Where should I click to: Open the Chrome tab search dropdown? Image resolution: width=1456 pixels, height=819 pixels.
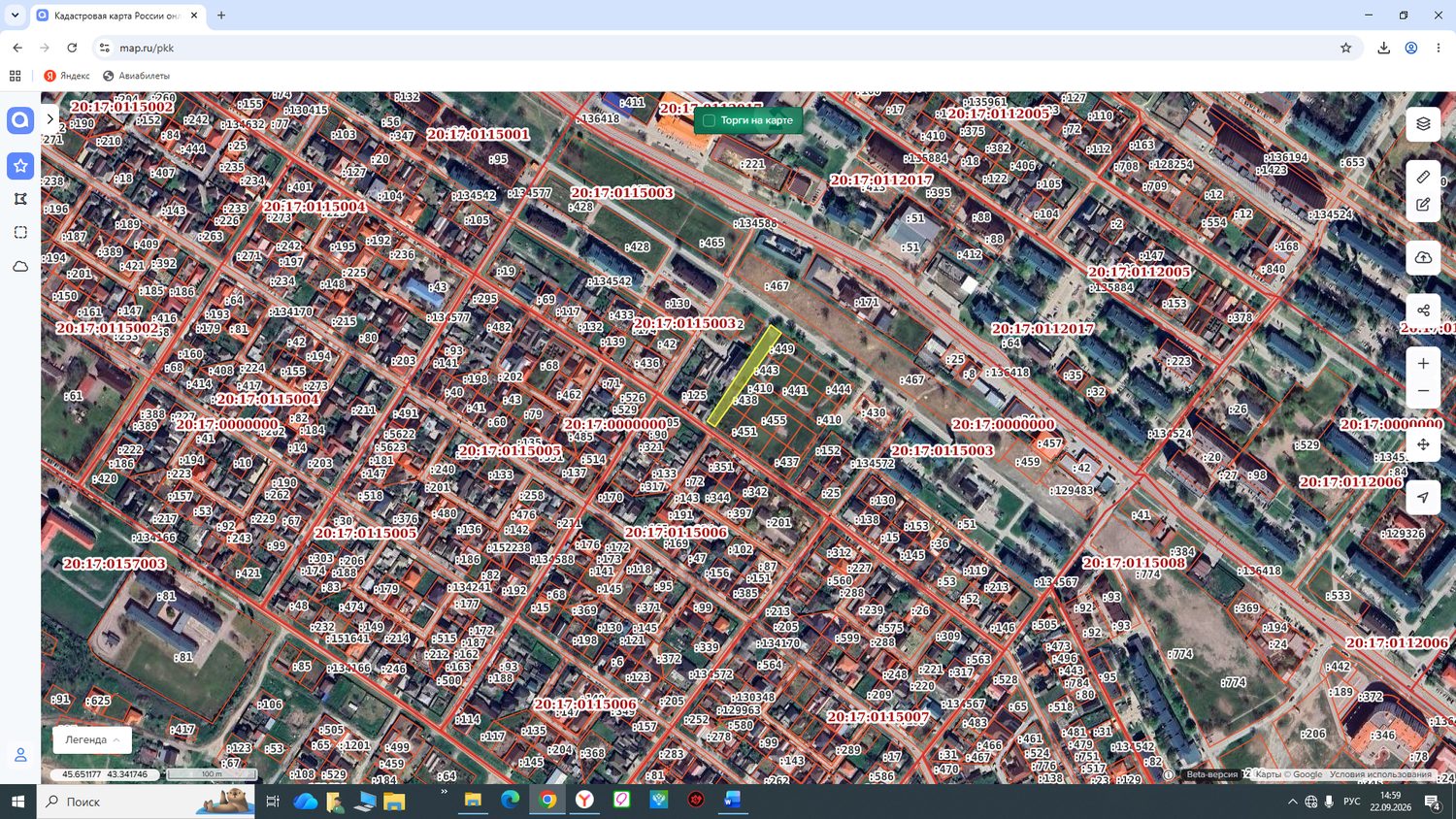(15, 16)
